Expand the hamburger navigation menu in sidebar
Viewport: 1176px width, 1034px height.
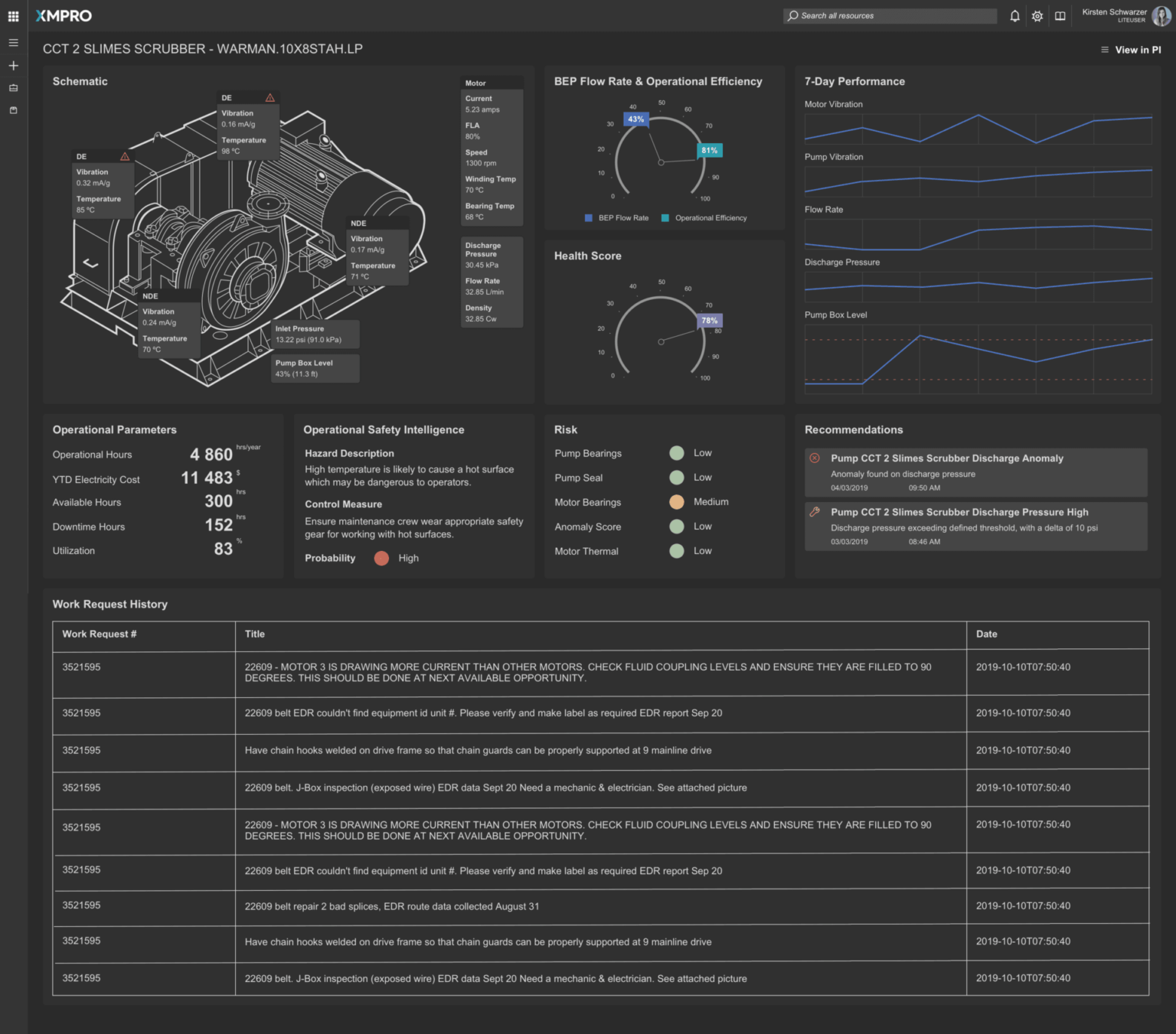pyautogui.click(x=13, y=43)
